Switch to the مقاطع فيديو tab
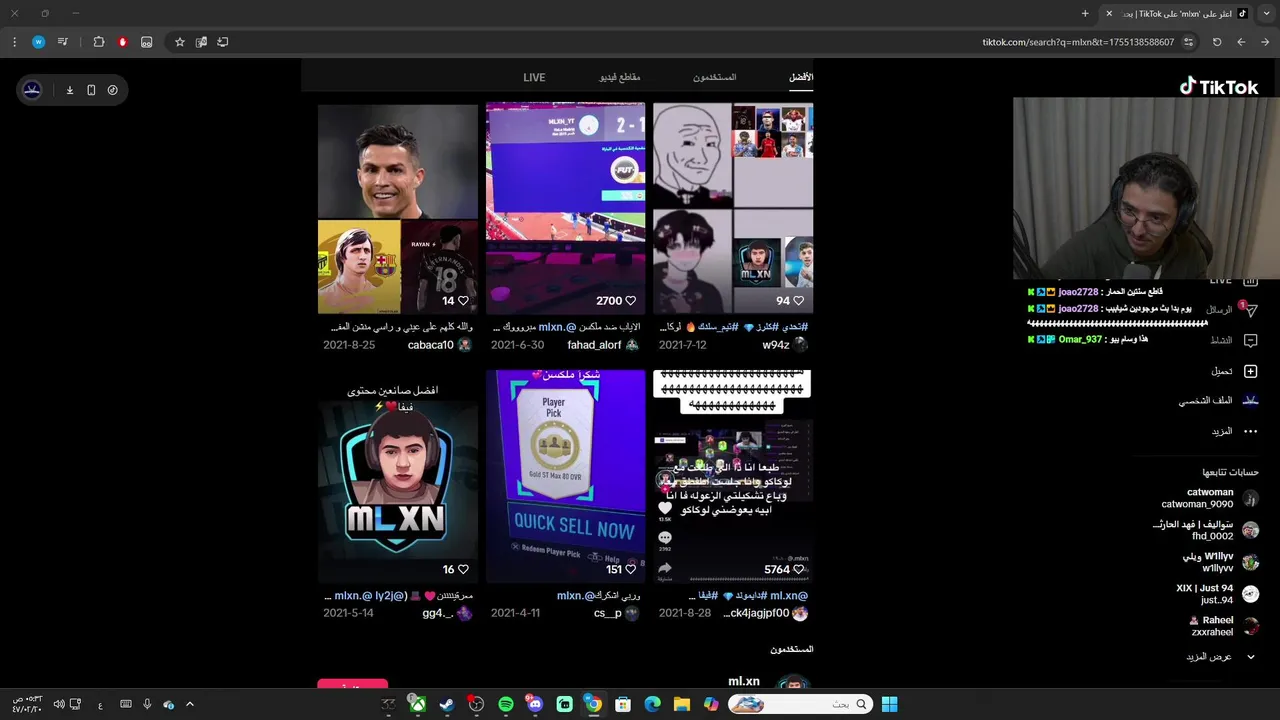Viewport: 1280px width, 720px height. coord(620,78)
